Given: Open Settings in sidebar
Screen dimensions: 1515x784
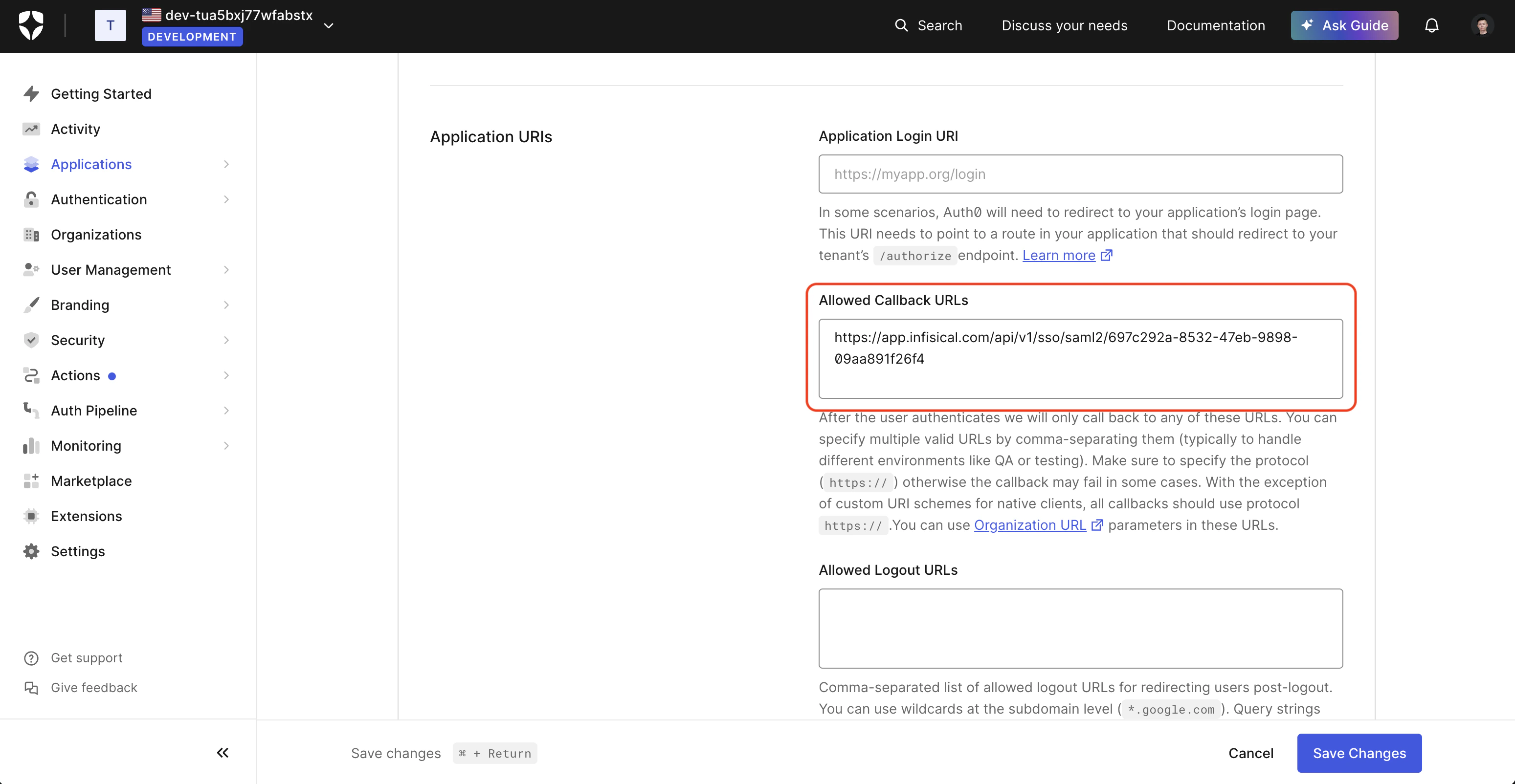Looking at the screenshot, I should [x=78, y=551].
